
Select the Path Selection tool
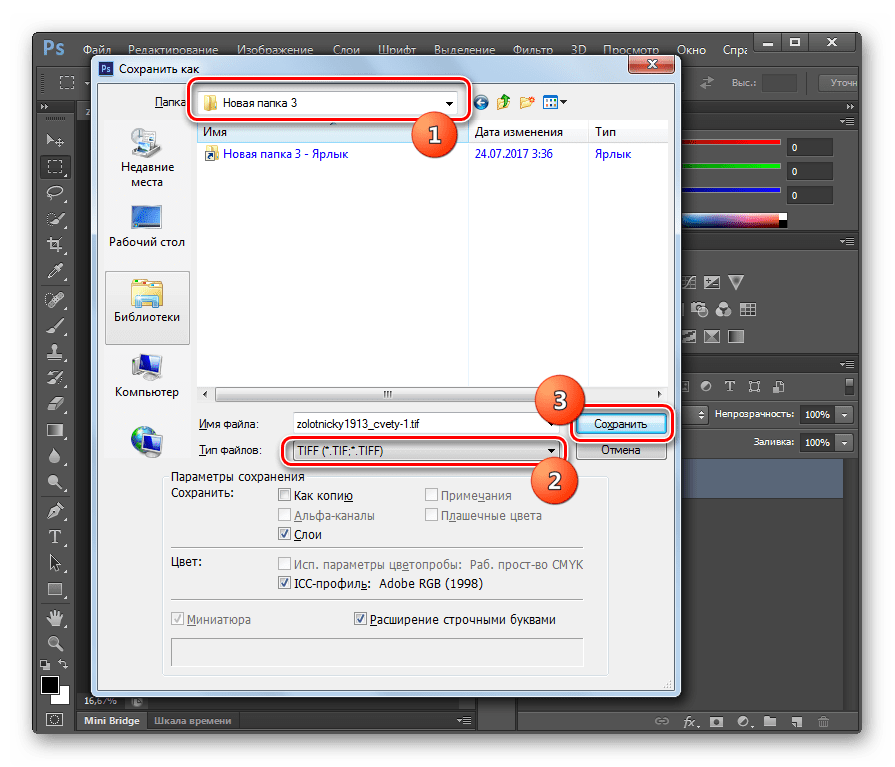coord(55,563)
